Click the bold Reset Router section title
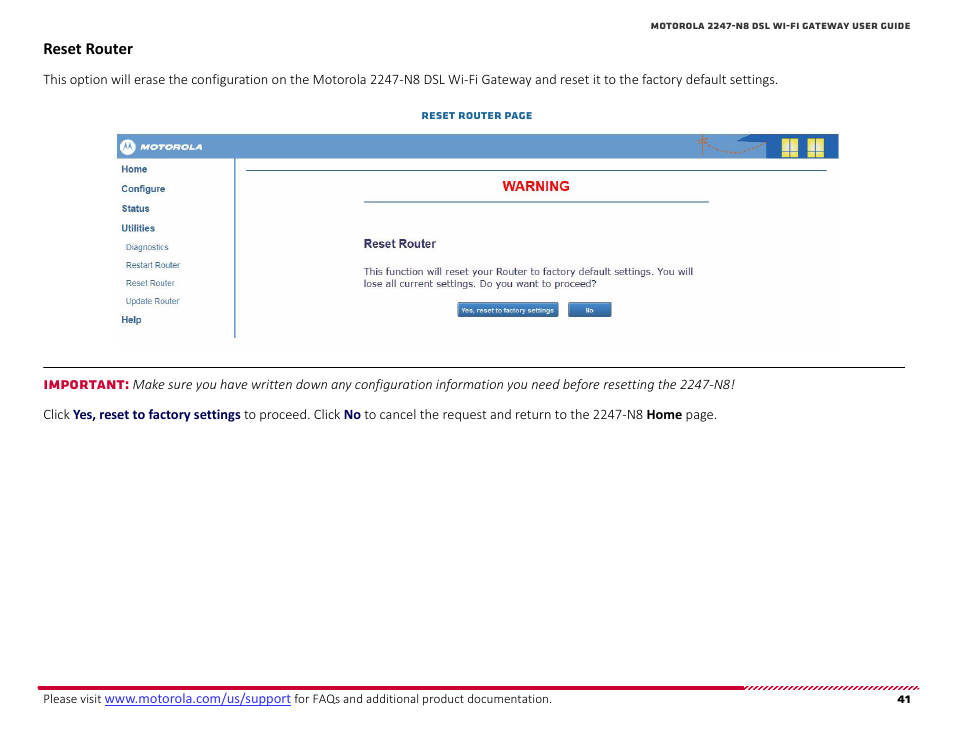 [88, 49]
